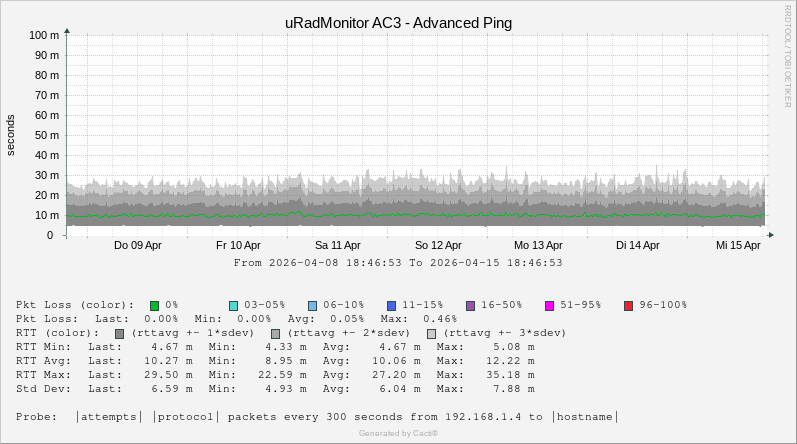797x444 pixels.
Task: Click the purple 16-50% packet loss swatch
Action: point(470,305)
